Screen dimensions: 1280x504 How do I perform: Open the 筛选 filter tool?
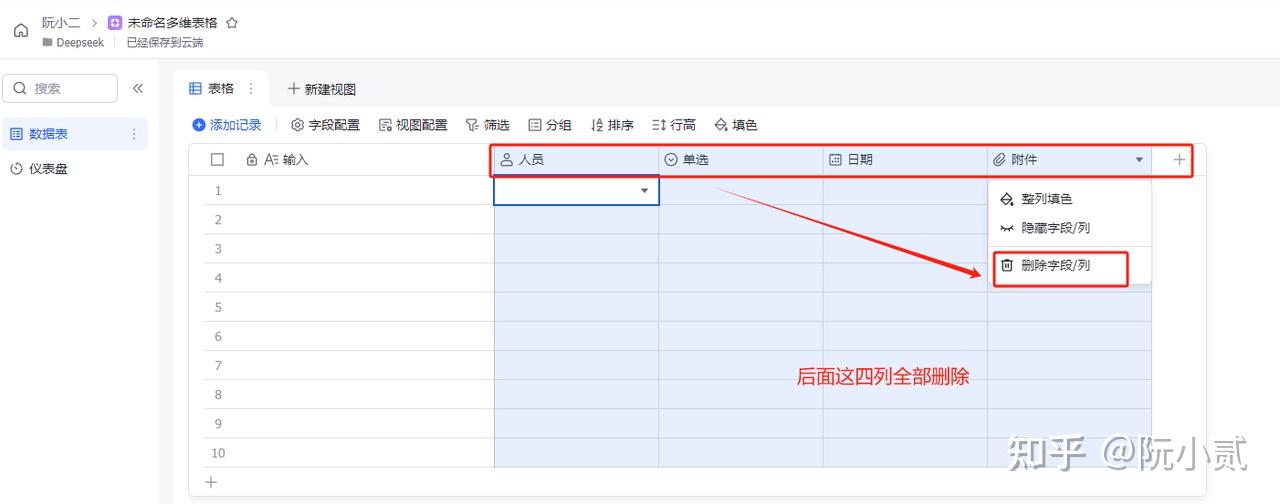[488, 125]
